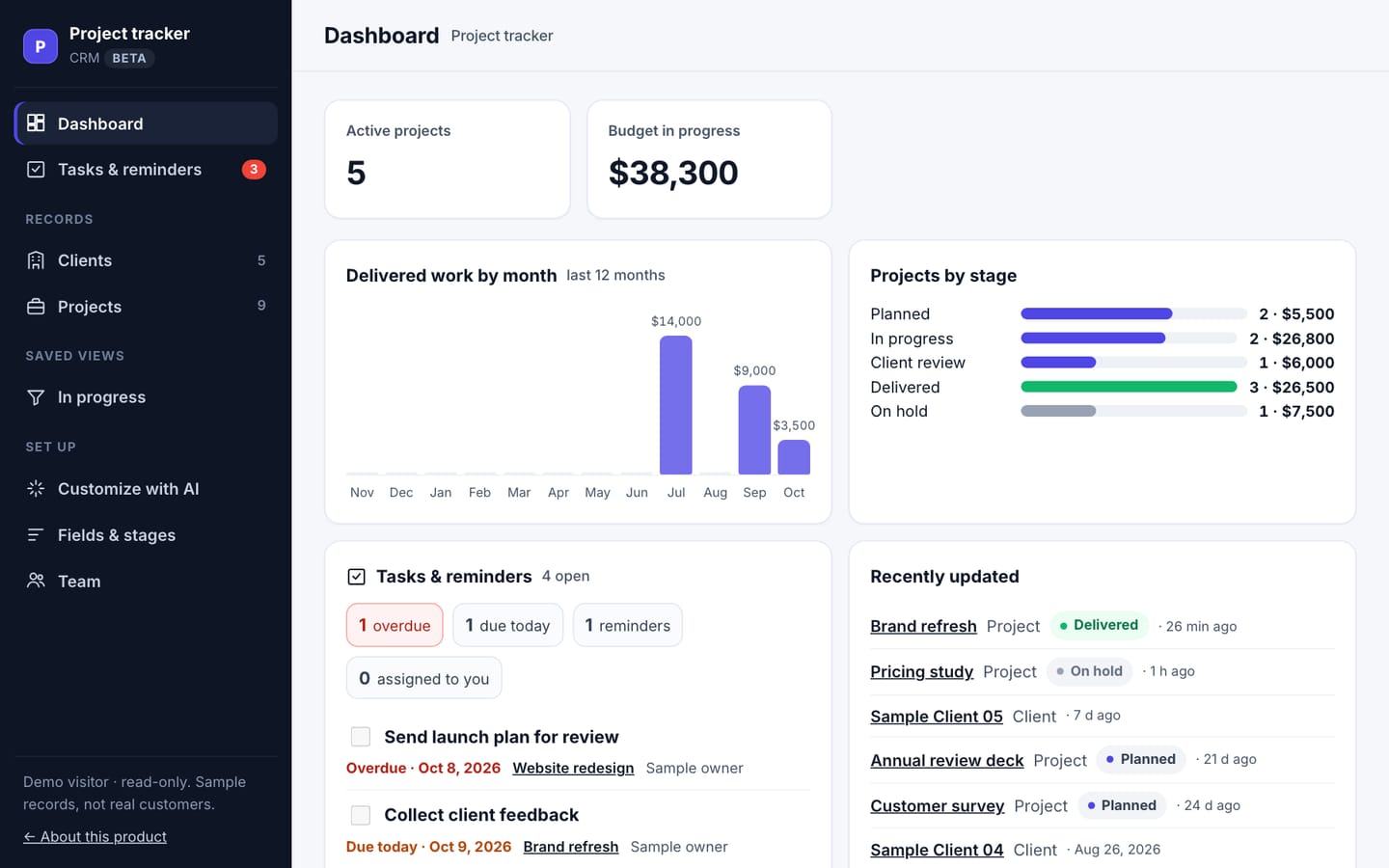This screenshot has width=1389, height=868.
Task: Click the Customize with AI sparkle icon
Action: (36, 489)
